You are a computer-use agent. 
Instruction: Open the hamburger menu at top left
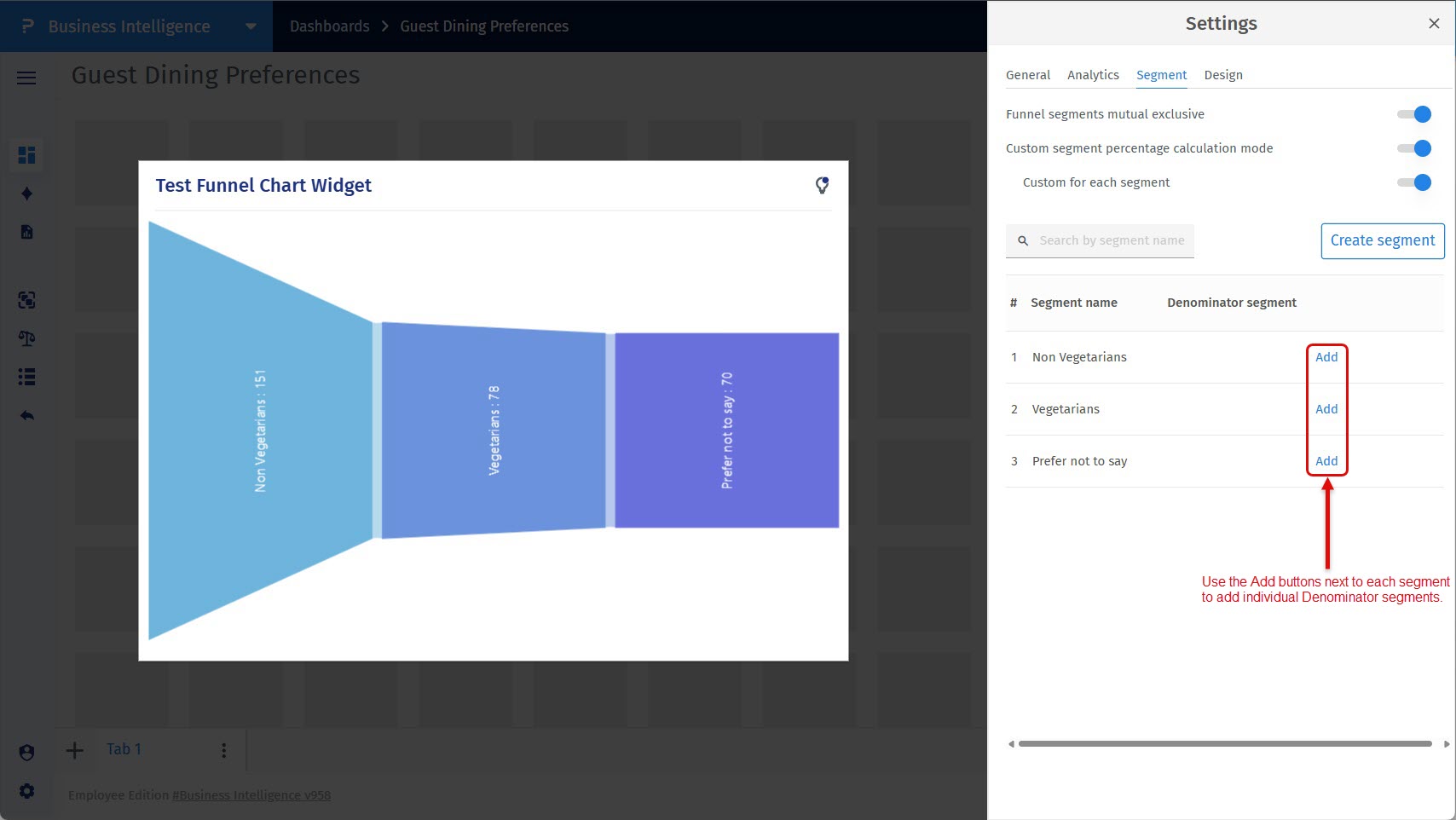[26, 78]
